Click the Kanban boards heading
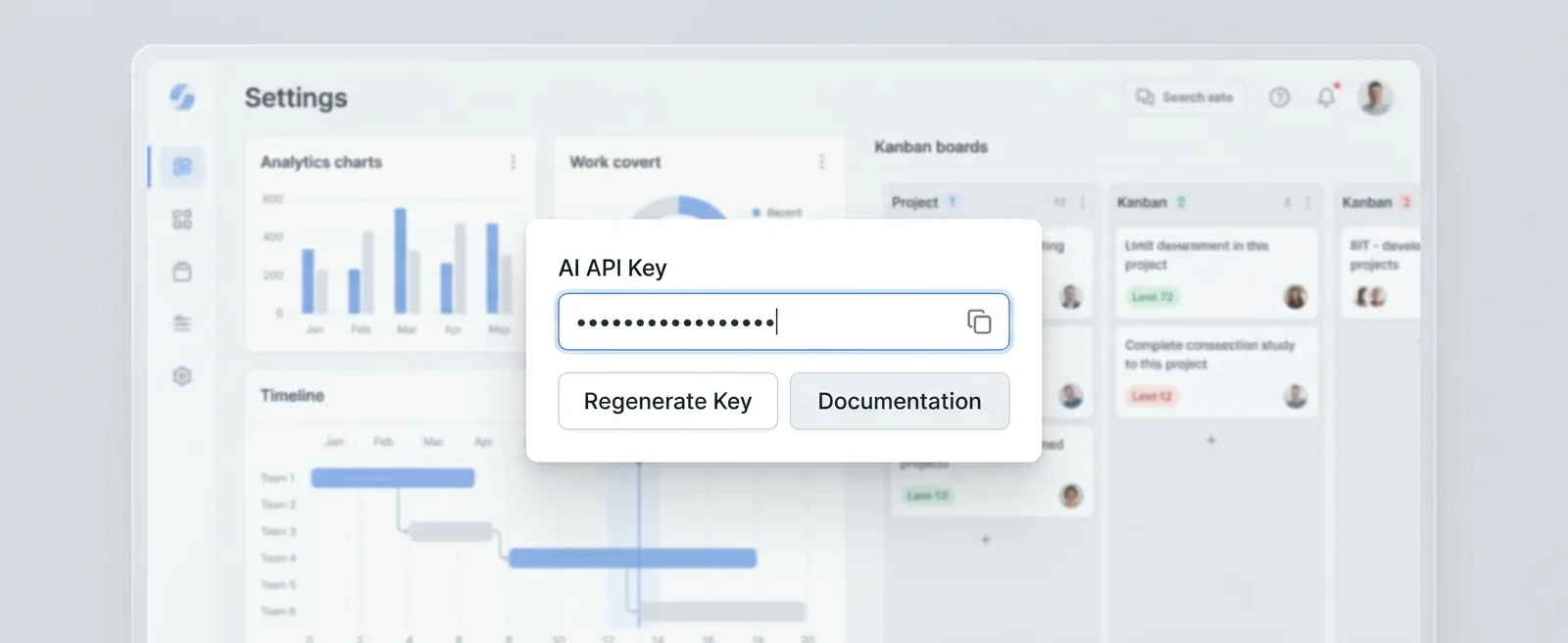This screenshot has height=643, width=1568. pos(931,147)
